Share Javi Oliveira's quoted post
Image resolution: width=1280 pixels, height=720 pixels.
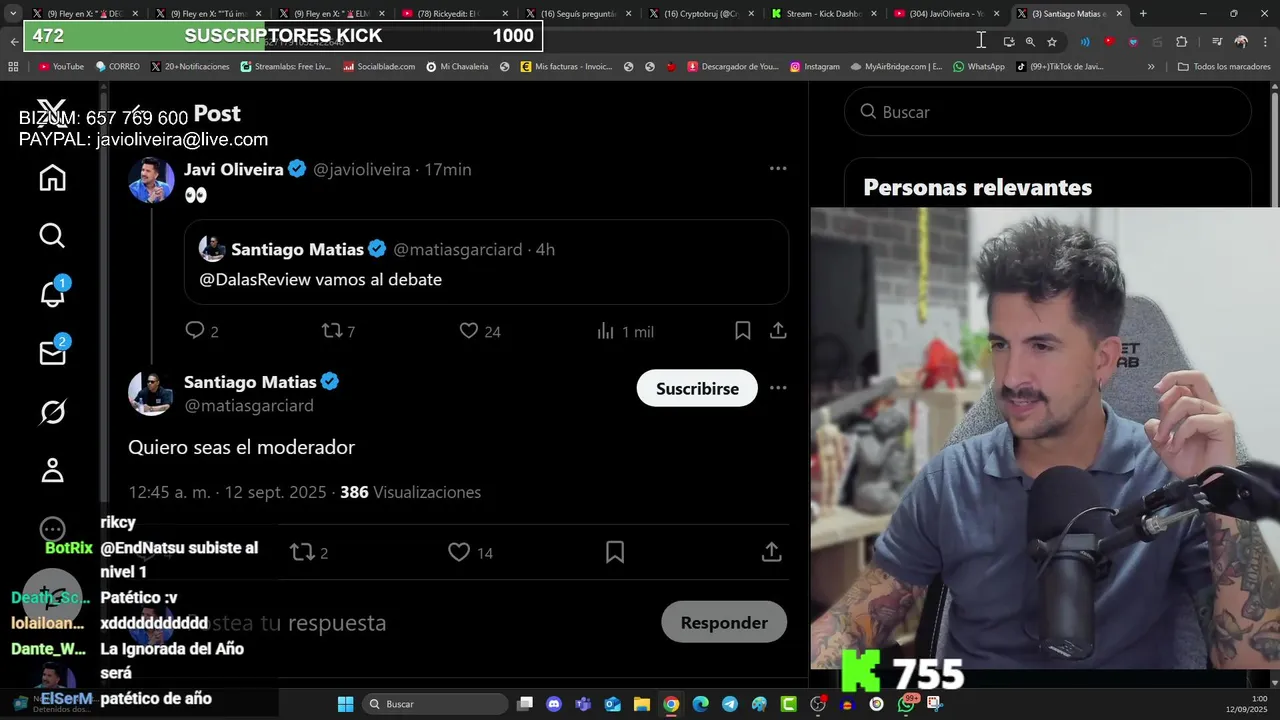click(778, 331)
